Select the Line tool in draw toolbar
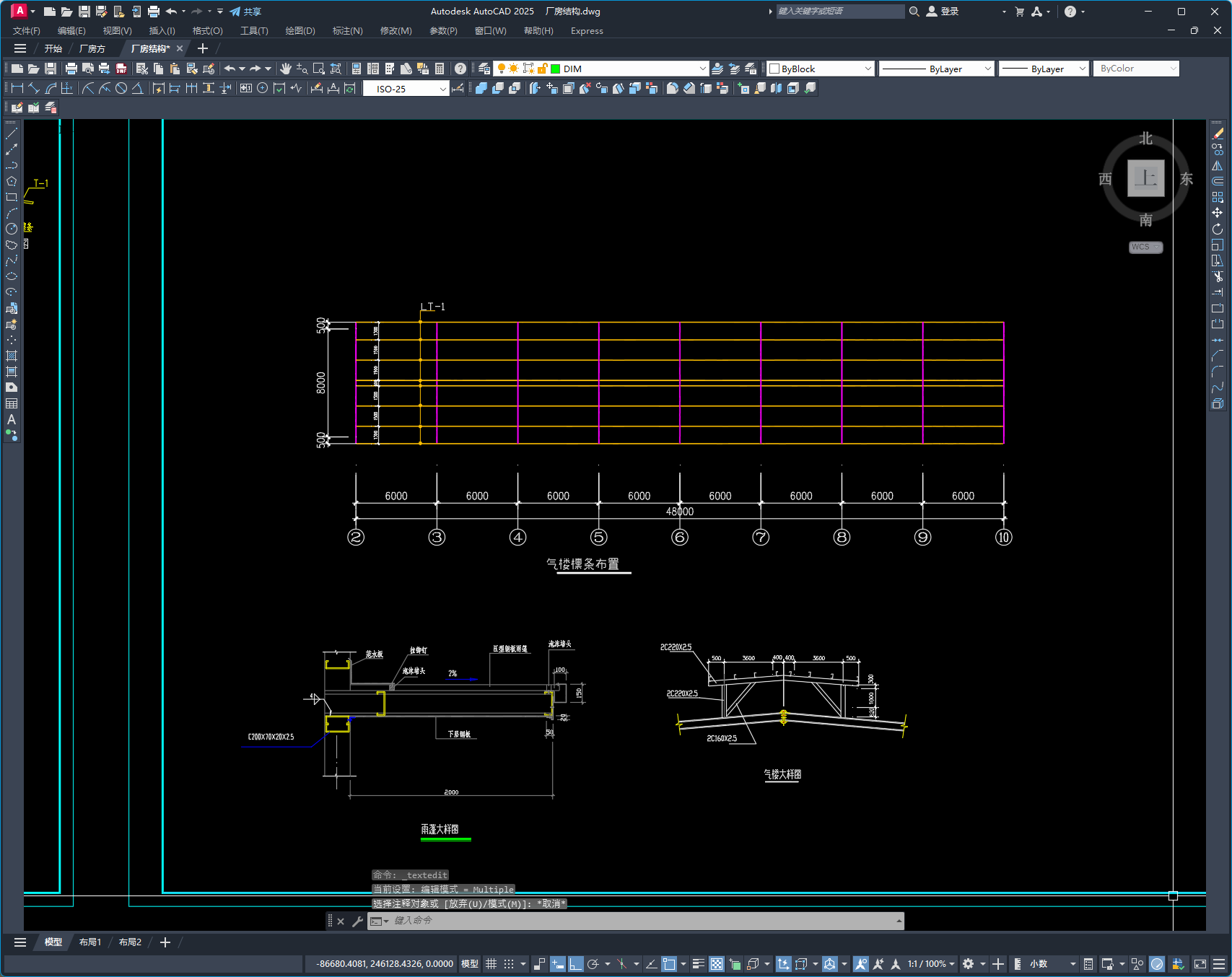1232x977 pixels. click(x=12, y=133)
